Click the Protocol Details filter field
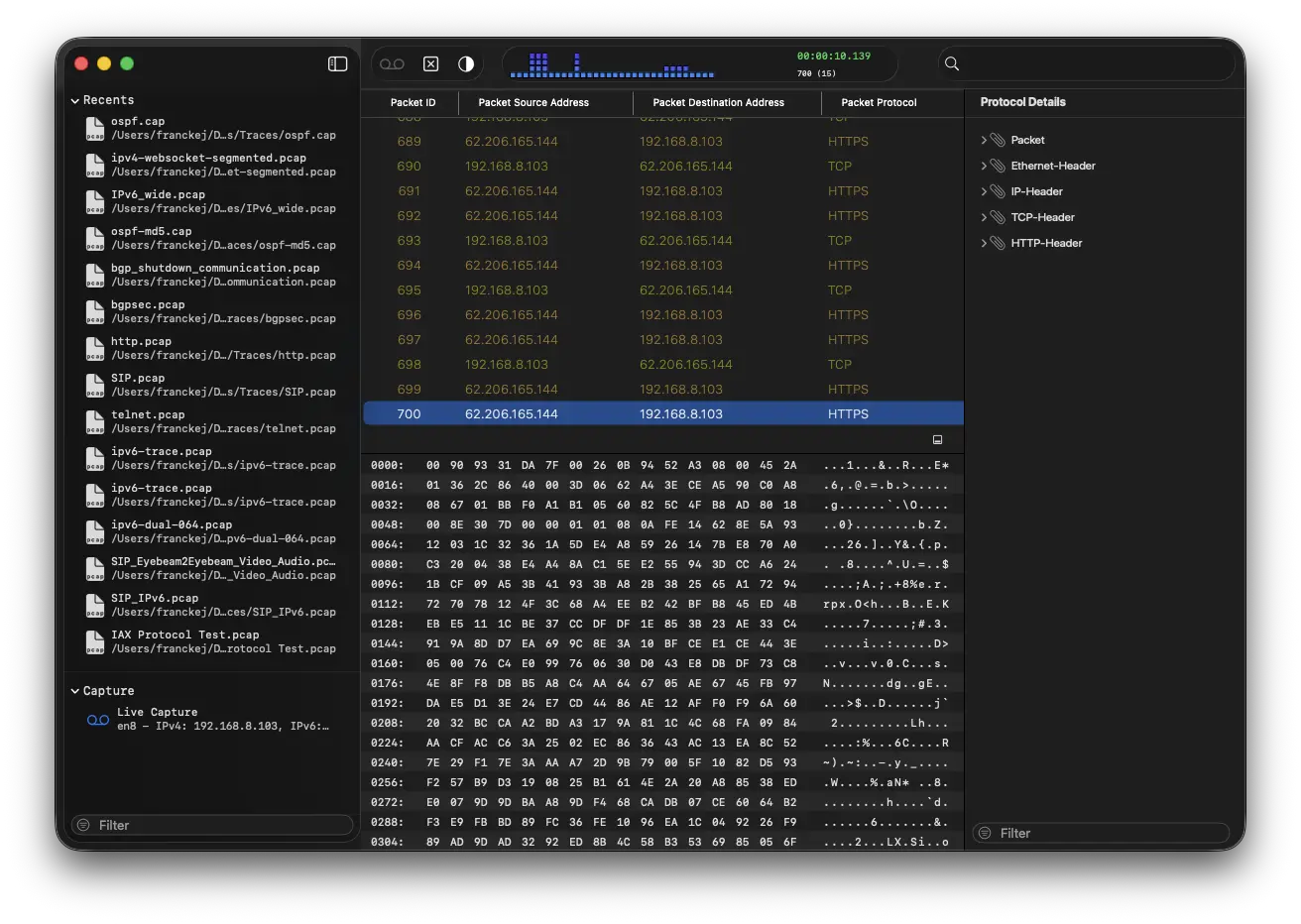Screen dimensions: 1301x924 pos(1101,833)
